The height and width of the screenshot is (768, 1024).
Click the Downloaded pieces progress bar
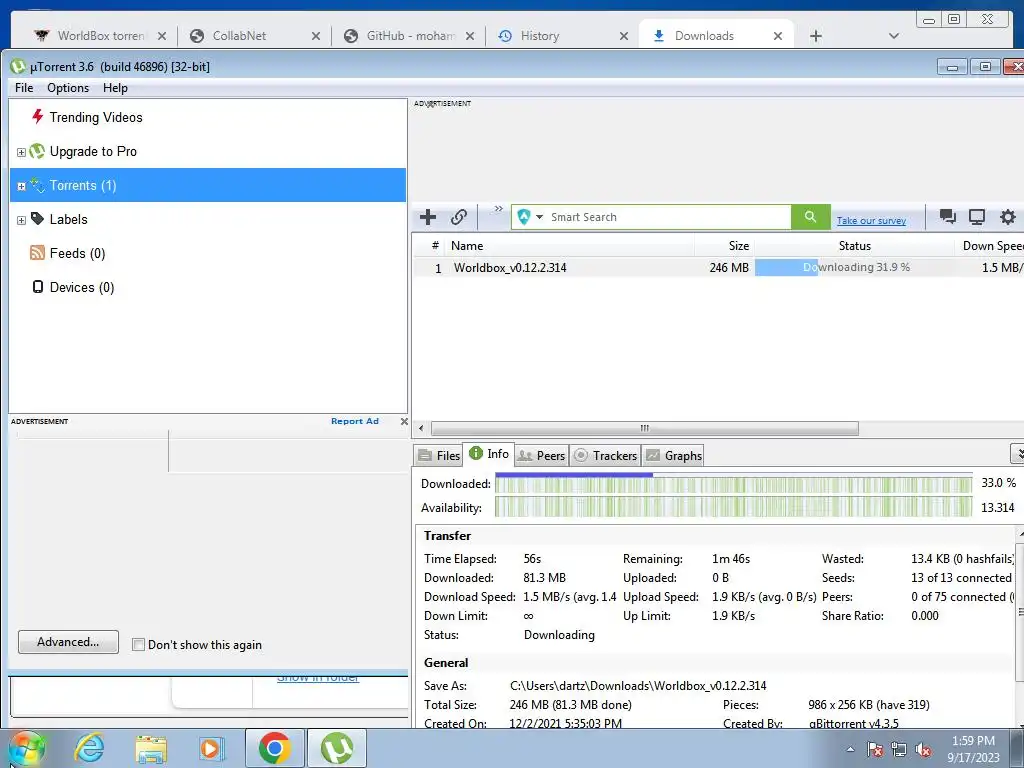tap(733, 484)
